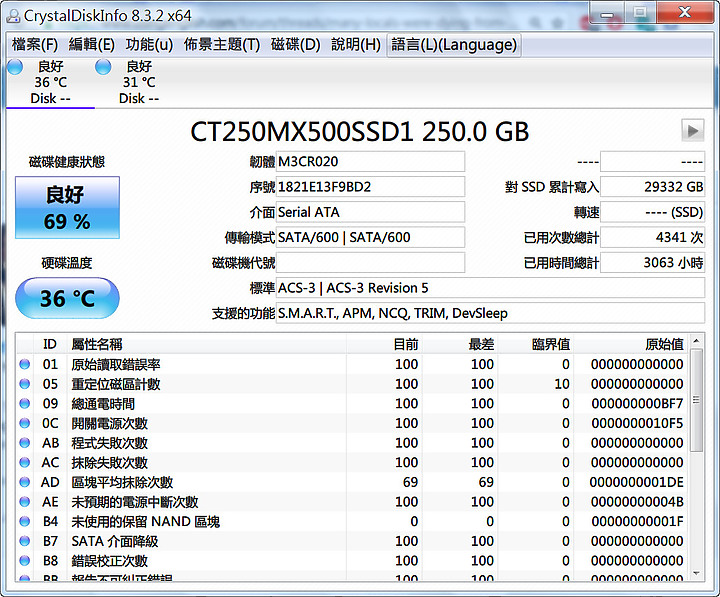Click the status dot of attribute 0C
Screen dimensions: 720x597
coord(25,423)
